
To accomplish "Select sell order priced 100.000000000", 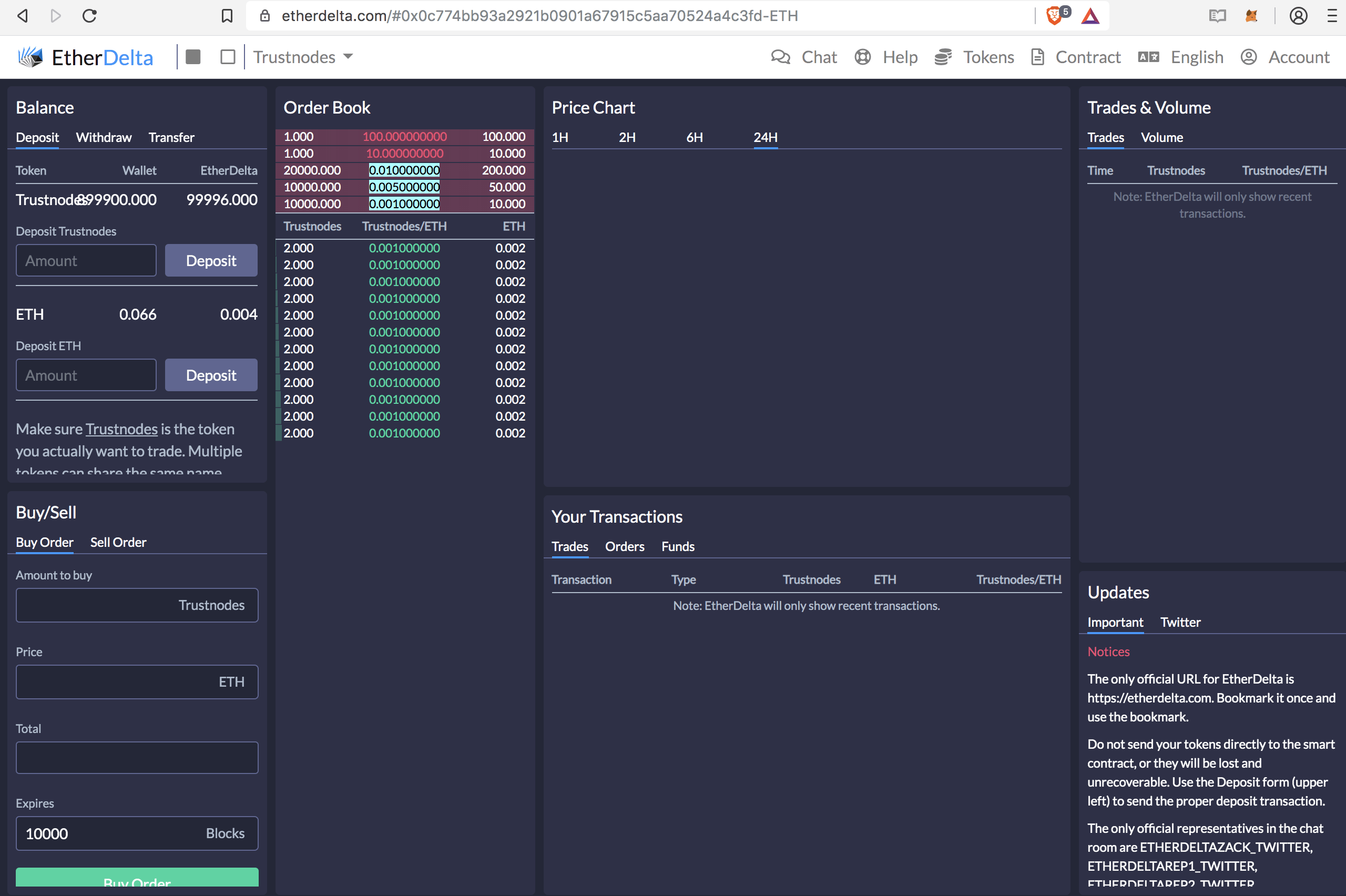I will point(404,137).
